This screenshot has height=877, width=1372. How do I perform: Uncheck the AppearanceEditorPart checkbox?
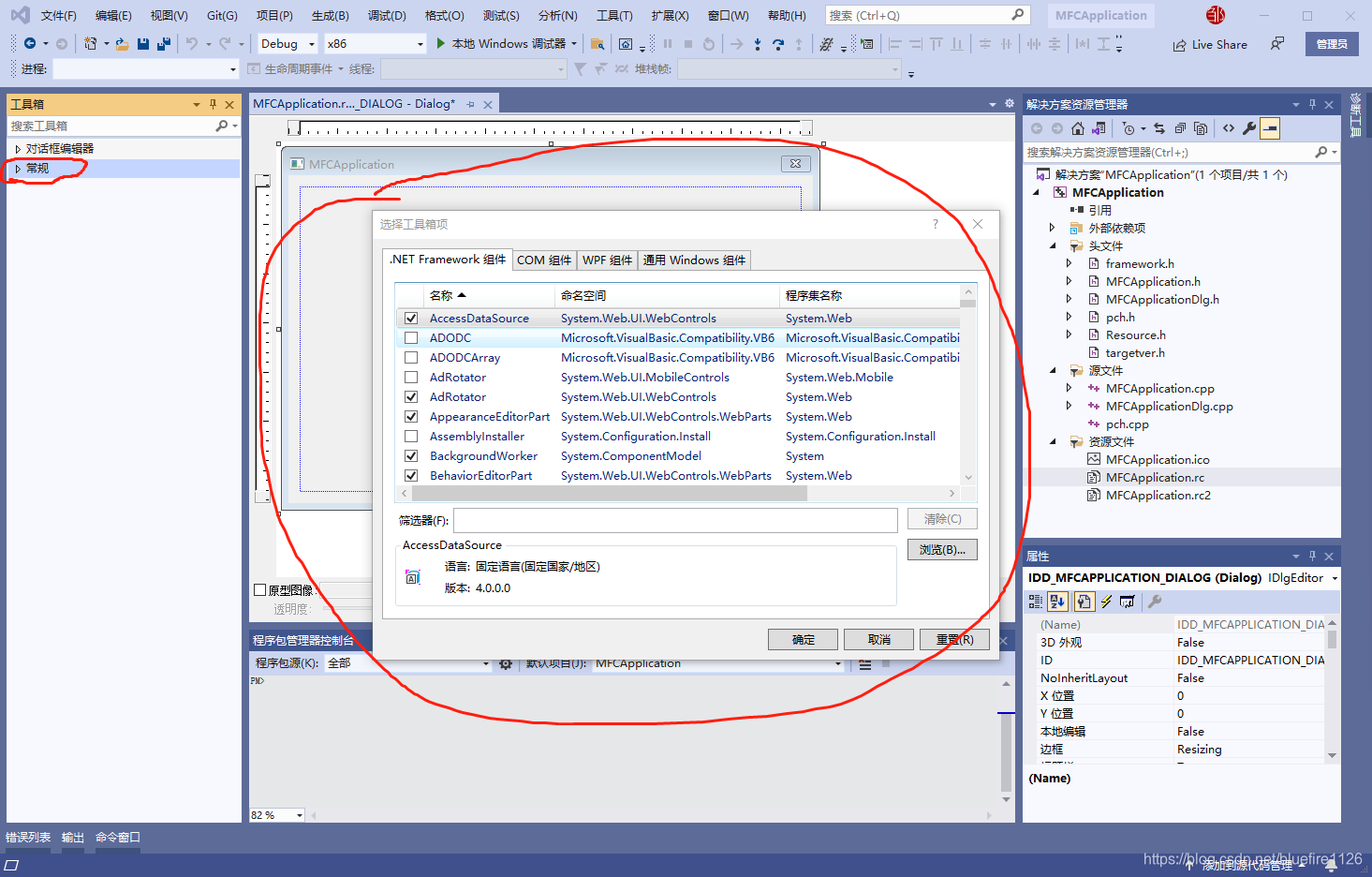(411, 417)
